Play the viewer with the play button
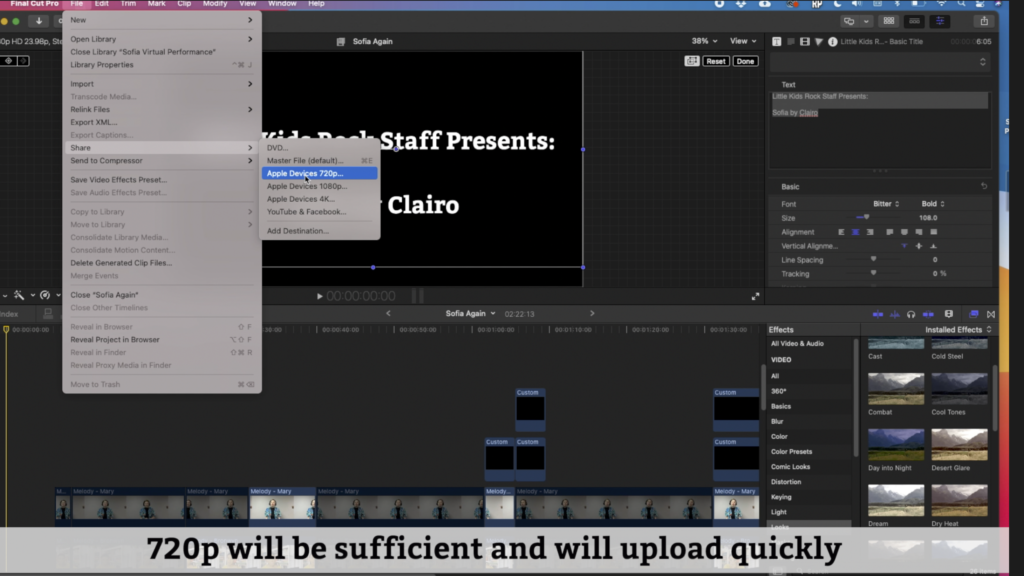The width and height of the screenshot is (1024, 576). click(x=319, y=296)
